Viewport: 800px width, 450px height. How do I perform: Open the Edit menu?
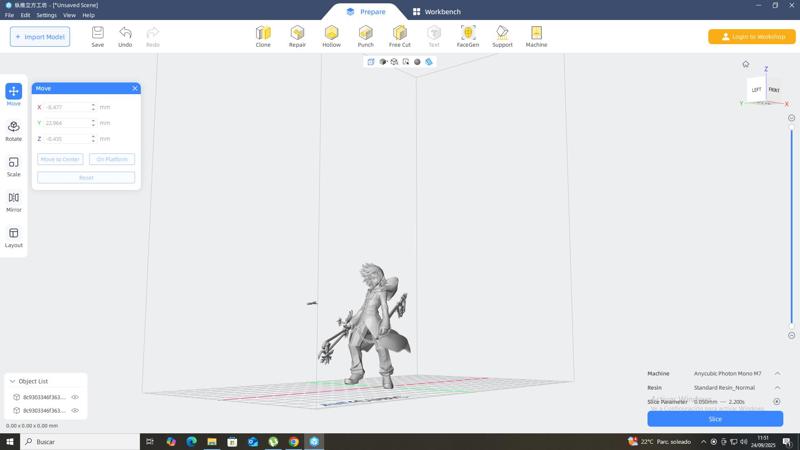26,15
